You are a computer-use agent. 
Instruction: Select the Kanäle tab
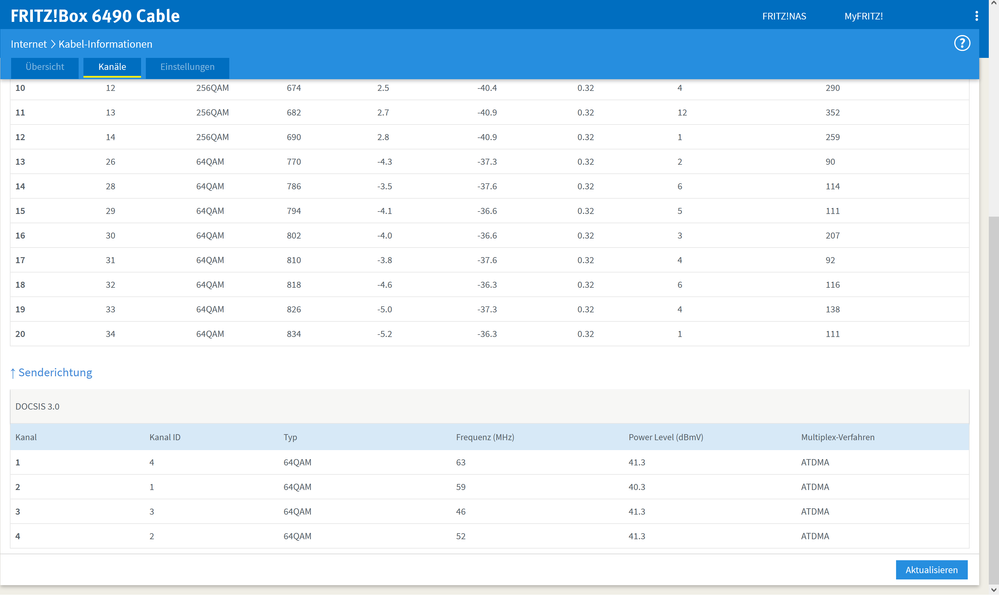pyautogui.click(x=112, y=67)
